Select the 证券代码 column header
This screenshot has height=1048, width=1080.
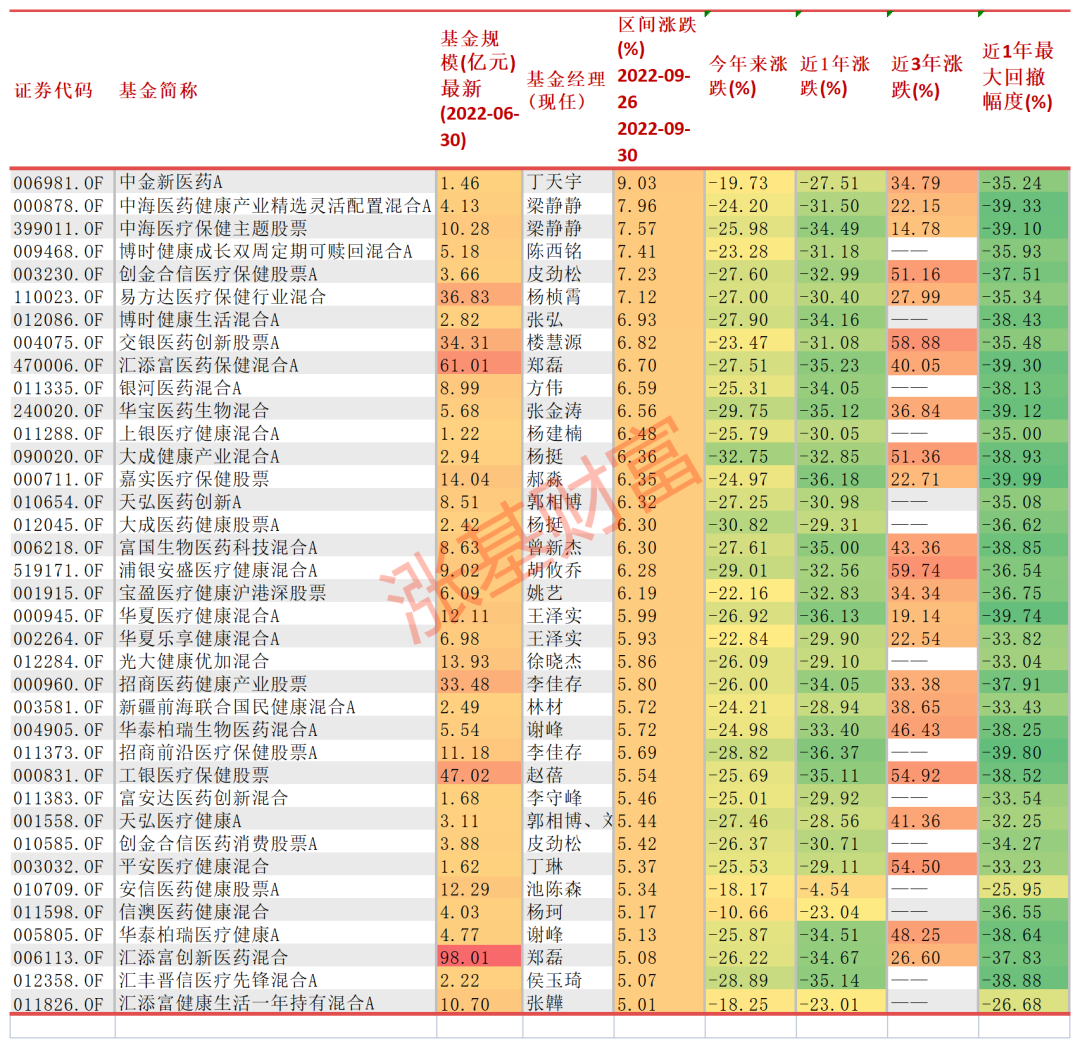[54, 90]
